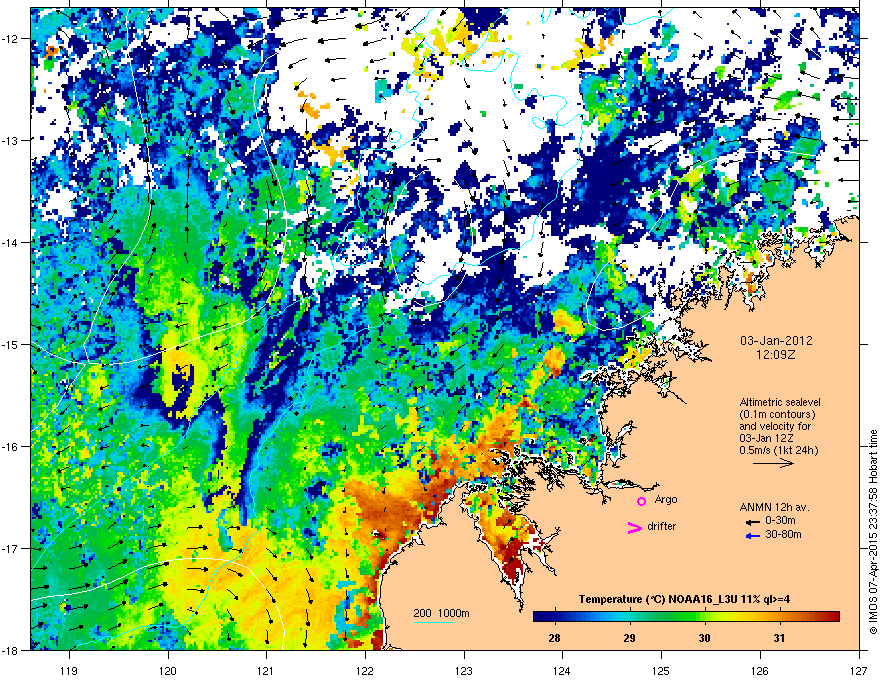The image size is (880, 680).
Task: Click the longitude axis label 123
Action: click(x=464, y=670)
